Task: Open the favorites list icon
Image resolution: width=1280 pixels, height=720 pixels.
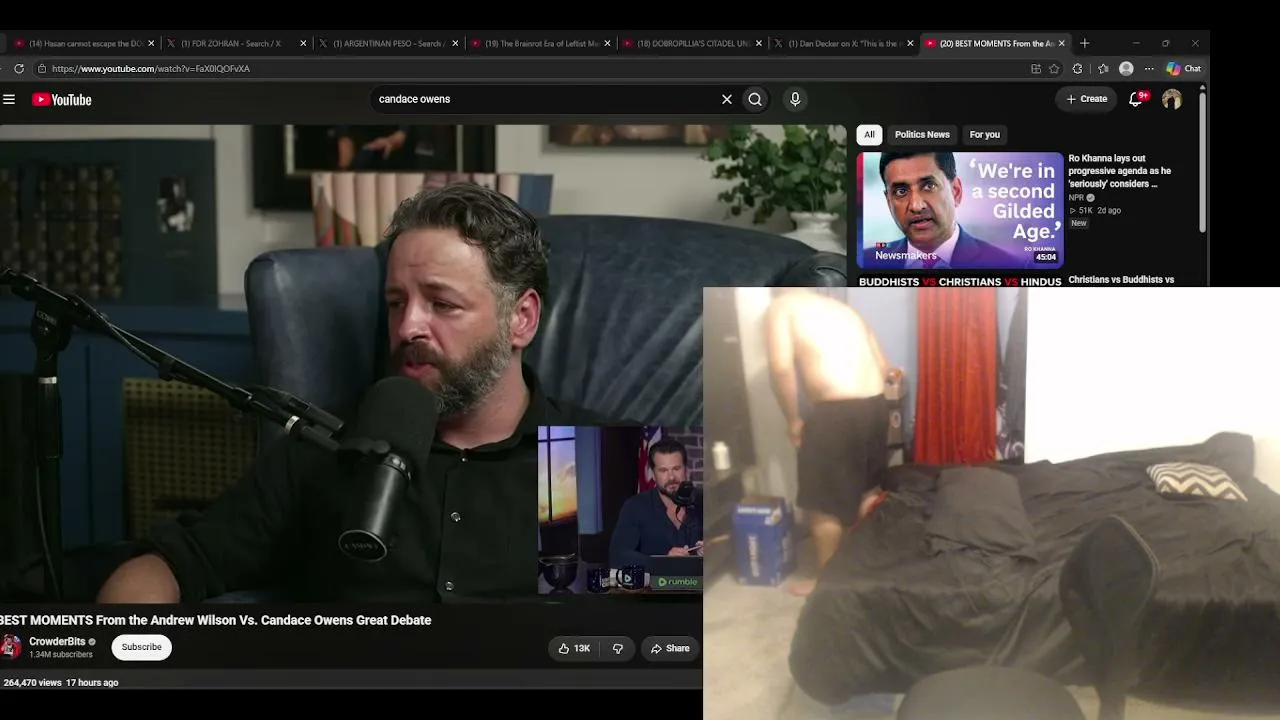Action: 1103,69
